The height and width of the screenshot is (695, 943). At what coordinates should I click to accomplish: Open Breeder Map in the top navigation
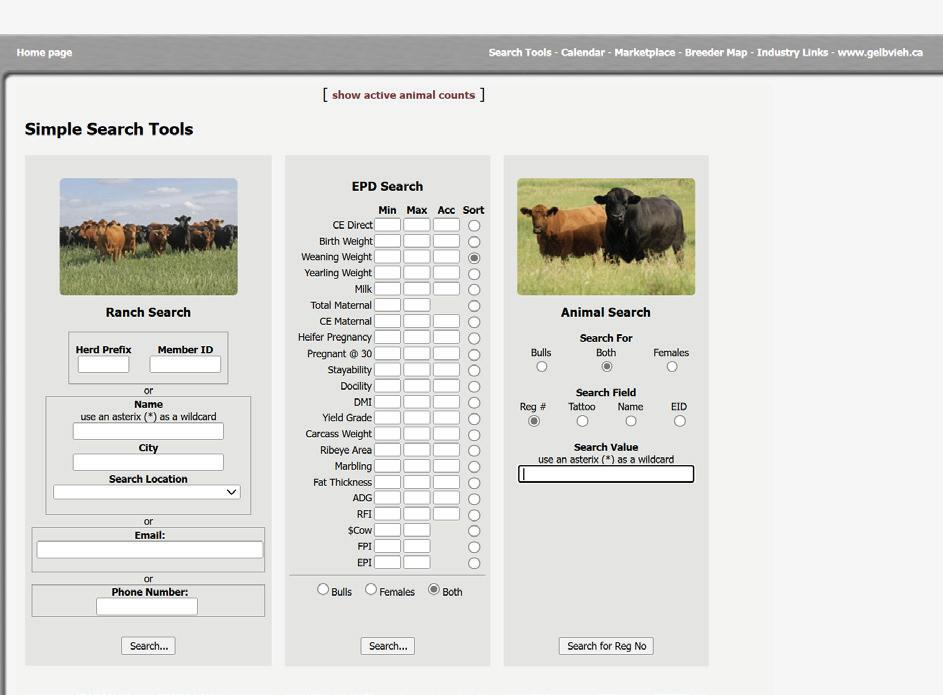click(x=716, y=52)
